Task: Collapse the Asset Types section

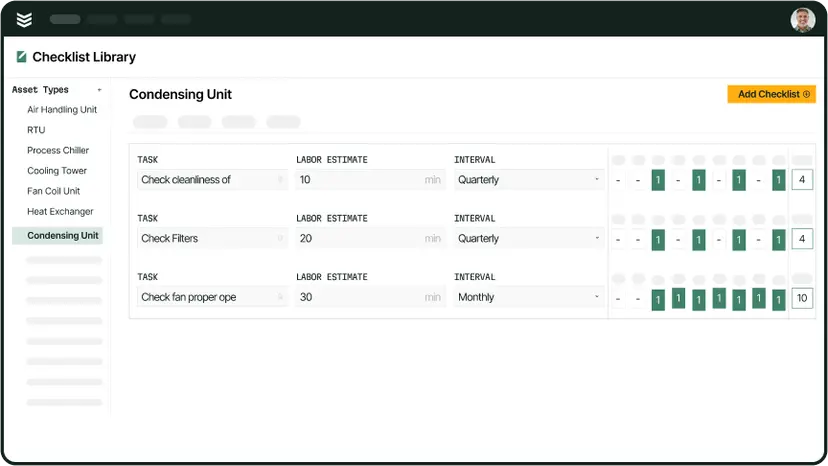Action: pyautogui.click(x=99, y=90)
